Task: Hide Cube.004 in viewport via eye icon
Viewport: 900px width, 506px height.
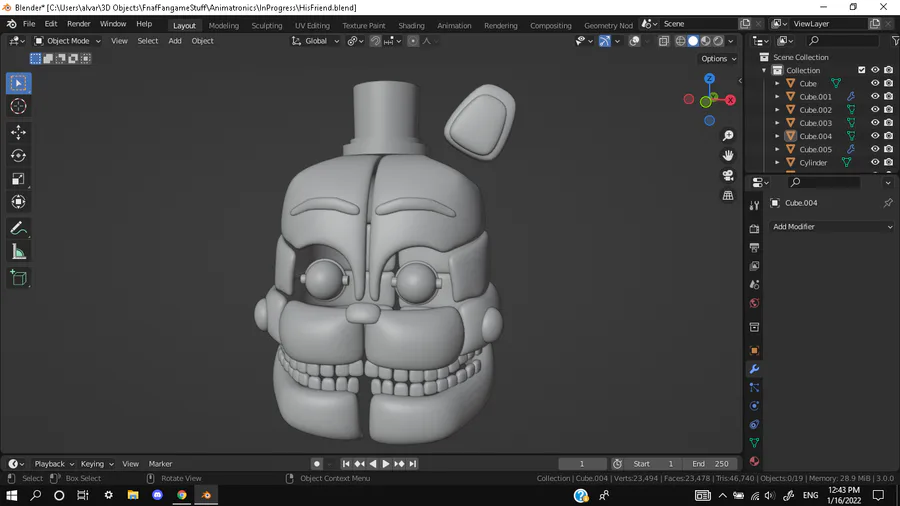Action: click(x=875, y=136)
